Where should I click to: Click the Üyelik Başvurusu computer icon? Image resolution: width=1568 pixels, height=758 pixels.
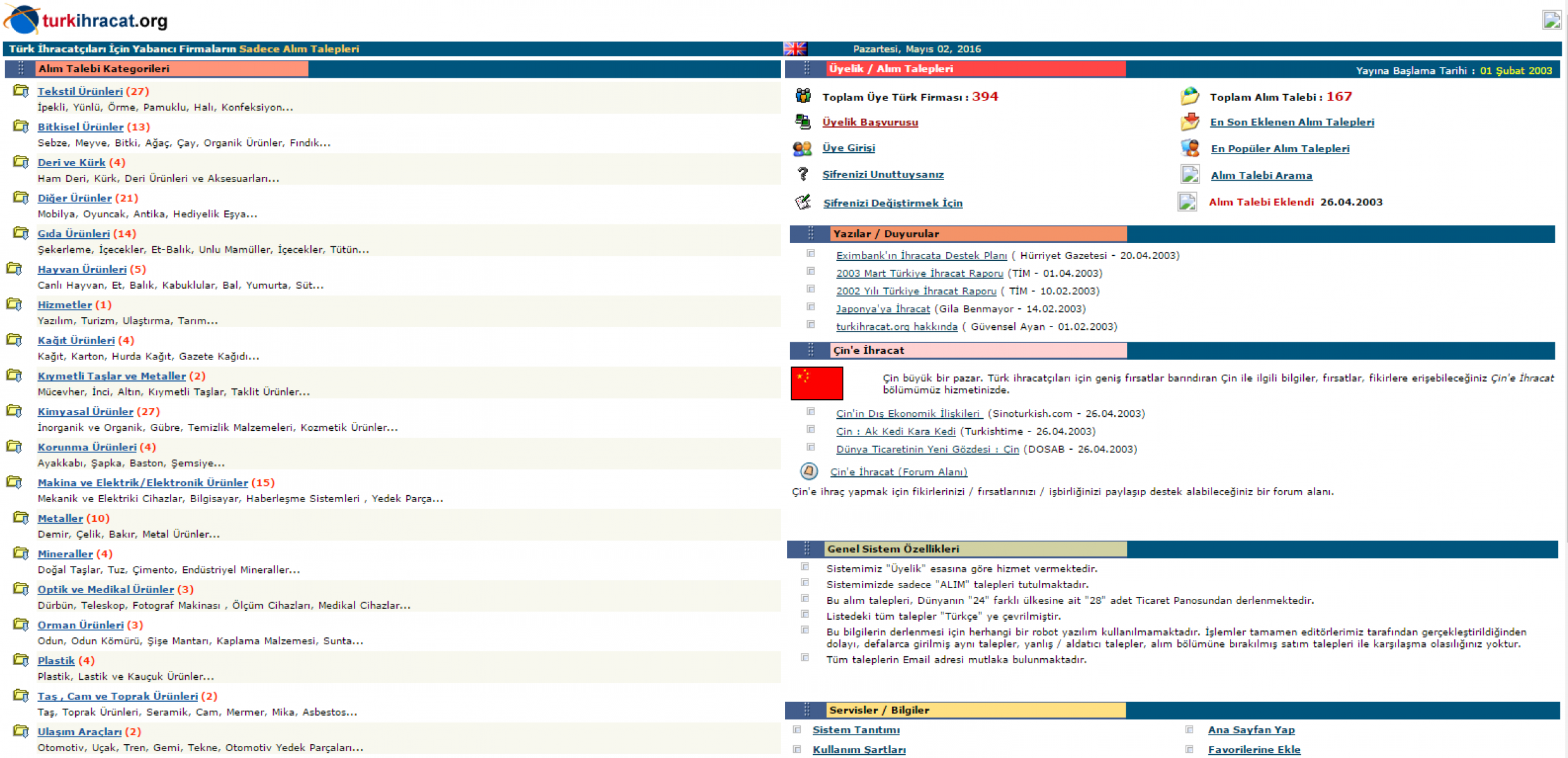click(x=803, y=121)
